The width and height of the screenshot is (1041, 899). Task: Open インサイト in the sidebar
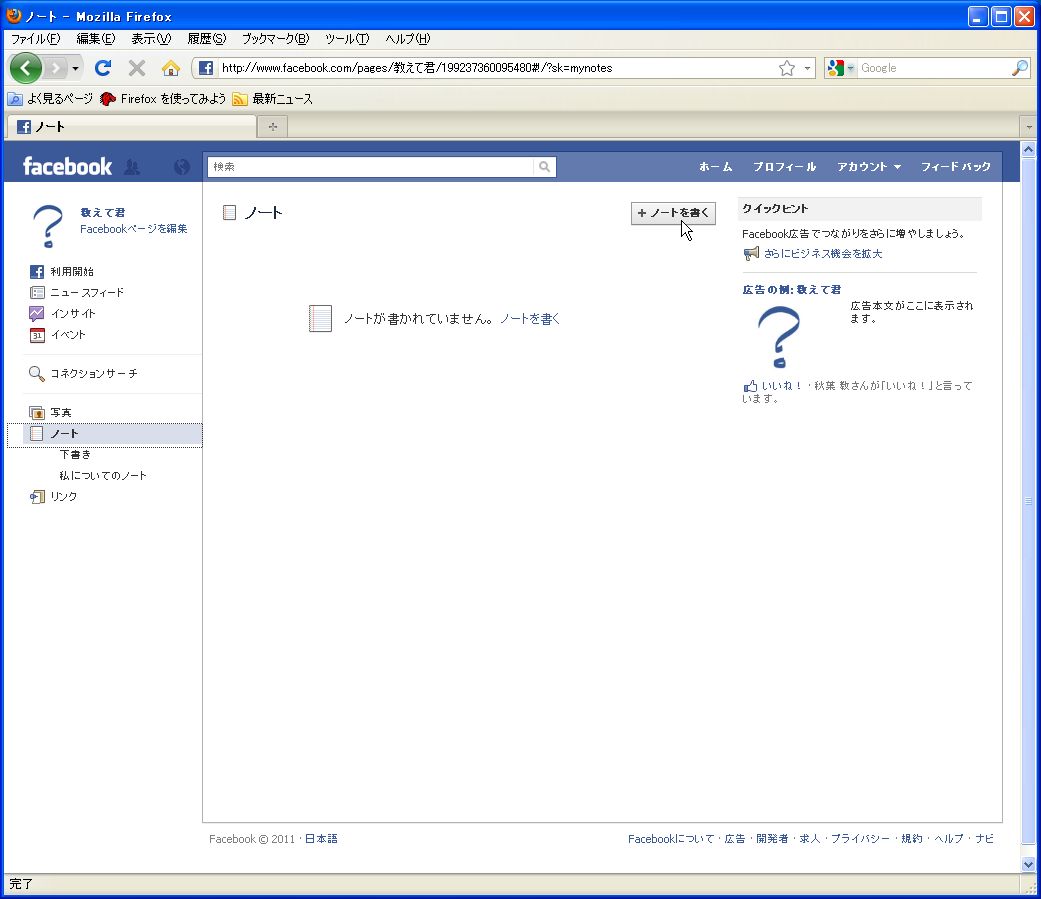(x=62, y=313)
